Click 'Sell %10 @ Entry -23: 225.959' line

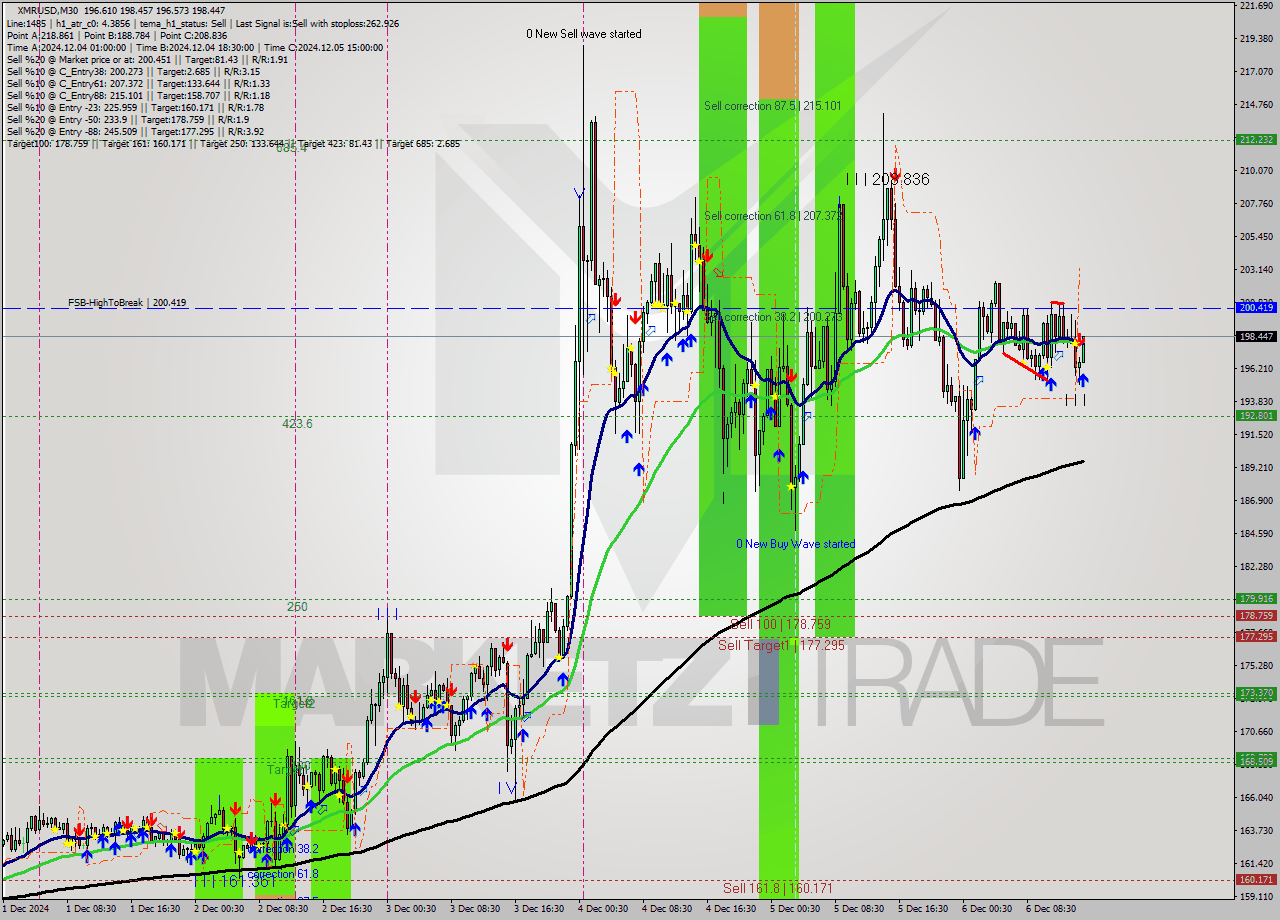pos(135,108)
